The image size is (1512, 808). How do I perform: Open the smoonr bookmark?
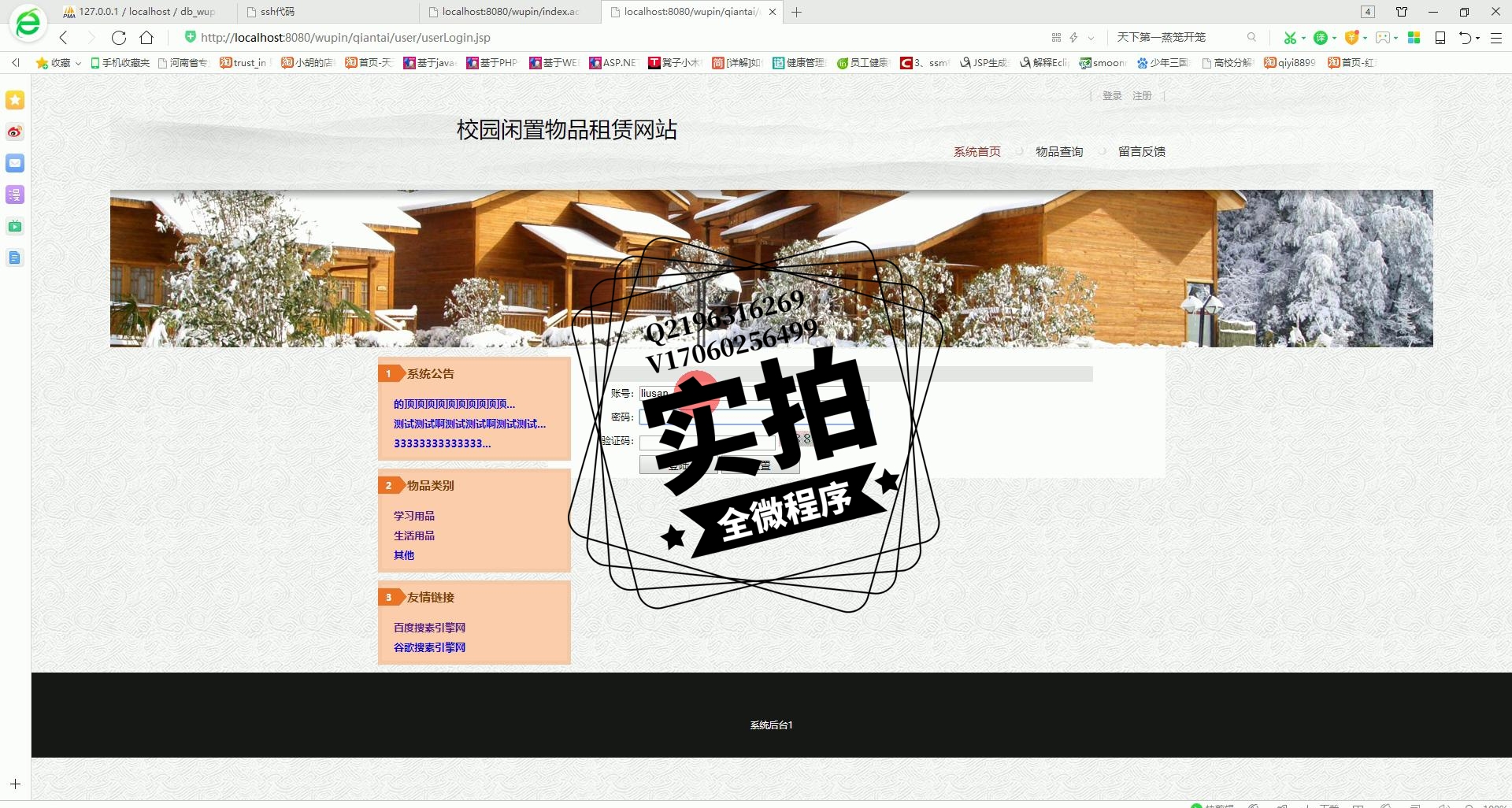(1103, 62)
